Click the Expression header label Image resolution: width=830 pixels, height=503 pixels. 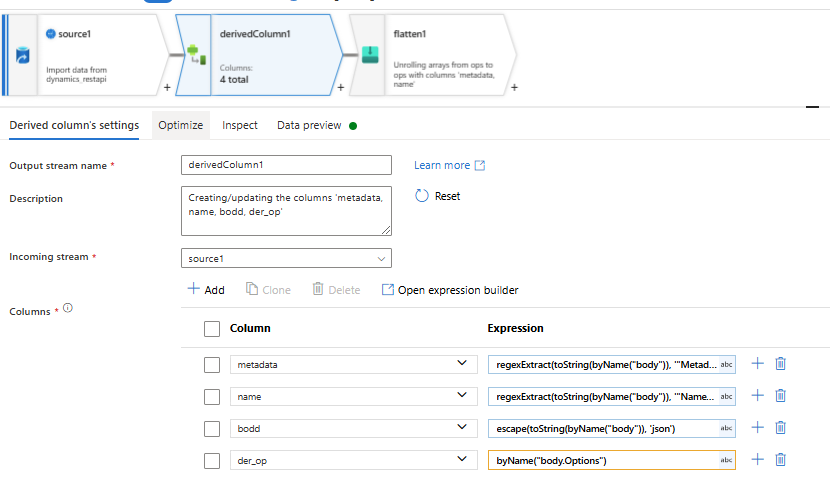pyautogui.click(x=515, y=328)
